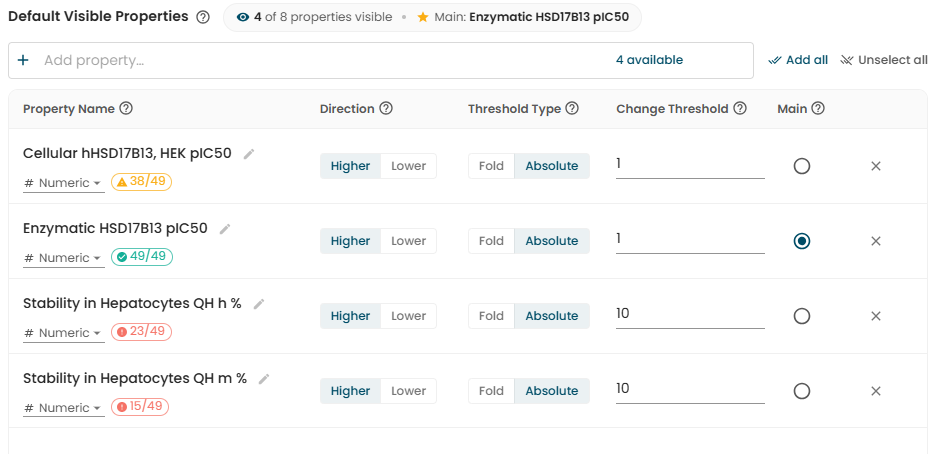Screen dimensions: 941x454
Task: Select Enzymatic HSD17B13 pIC50 main radio
Action: (802, 241)
